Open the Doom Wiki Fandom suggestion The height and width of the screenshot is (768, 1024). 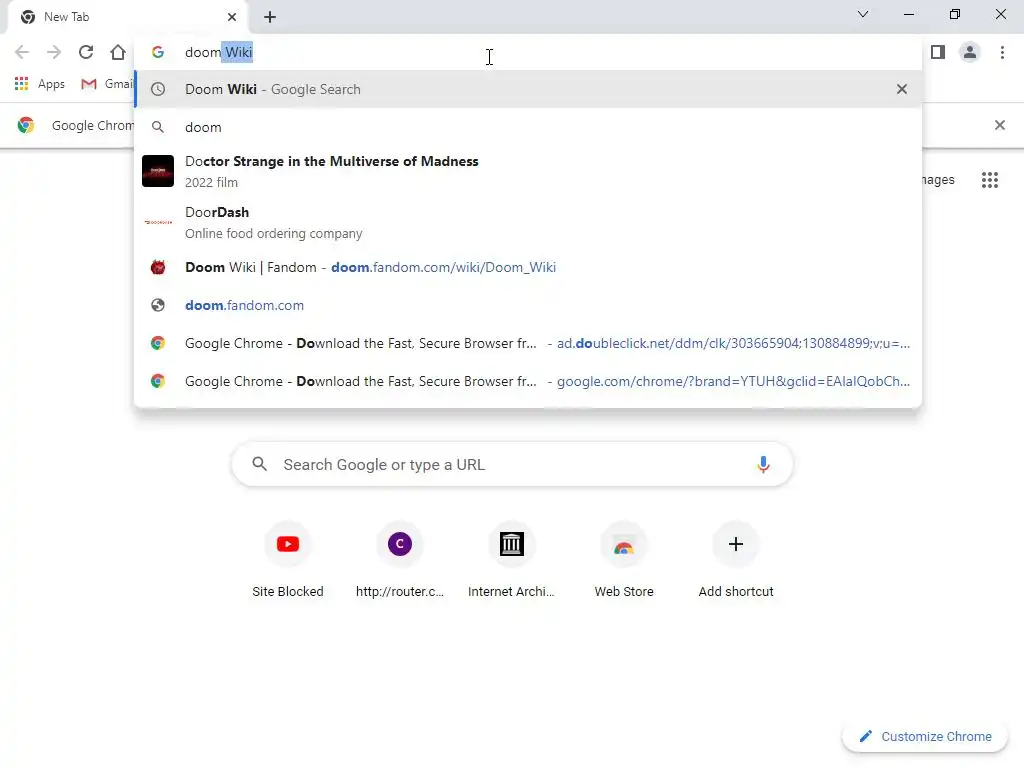point(528,267)
